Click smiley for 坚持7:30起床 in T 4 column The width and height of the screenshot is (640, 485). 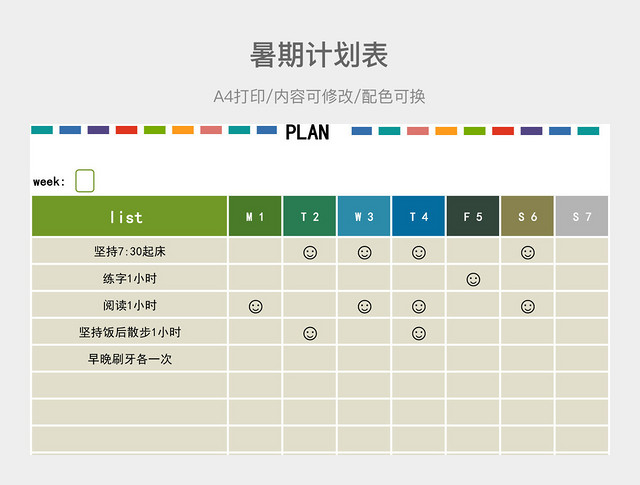[419, 252]
